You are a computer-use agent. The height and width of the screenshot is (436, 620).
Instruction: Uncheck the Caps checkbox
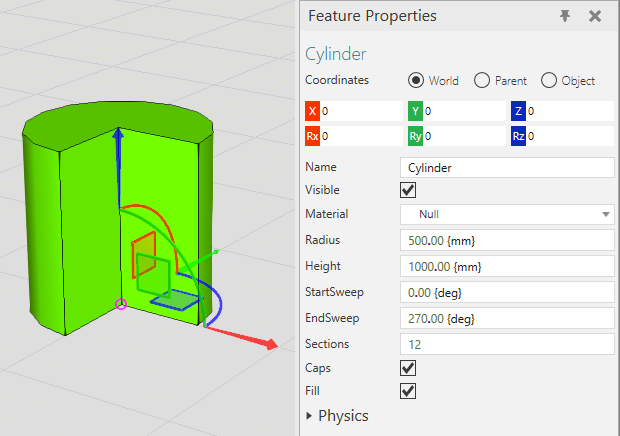point(408,368)
